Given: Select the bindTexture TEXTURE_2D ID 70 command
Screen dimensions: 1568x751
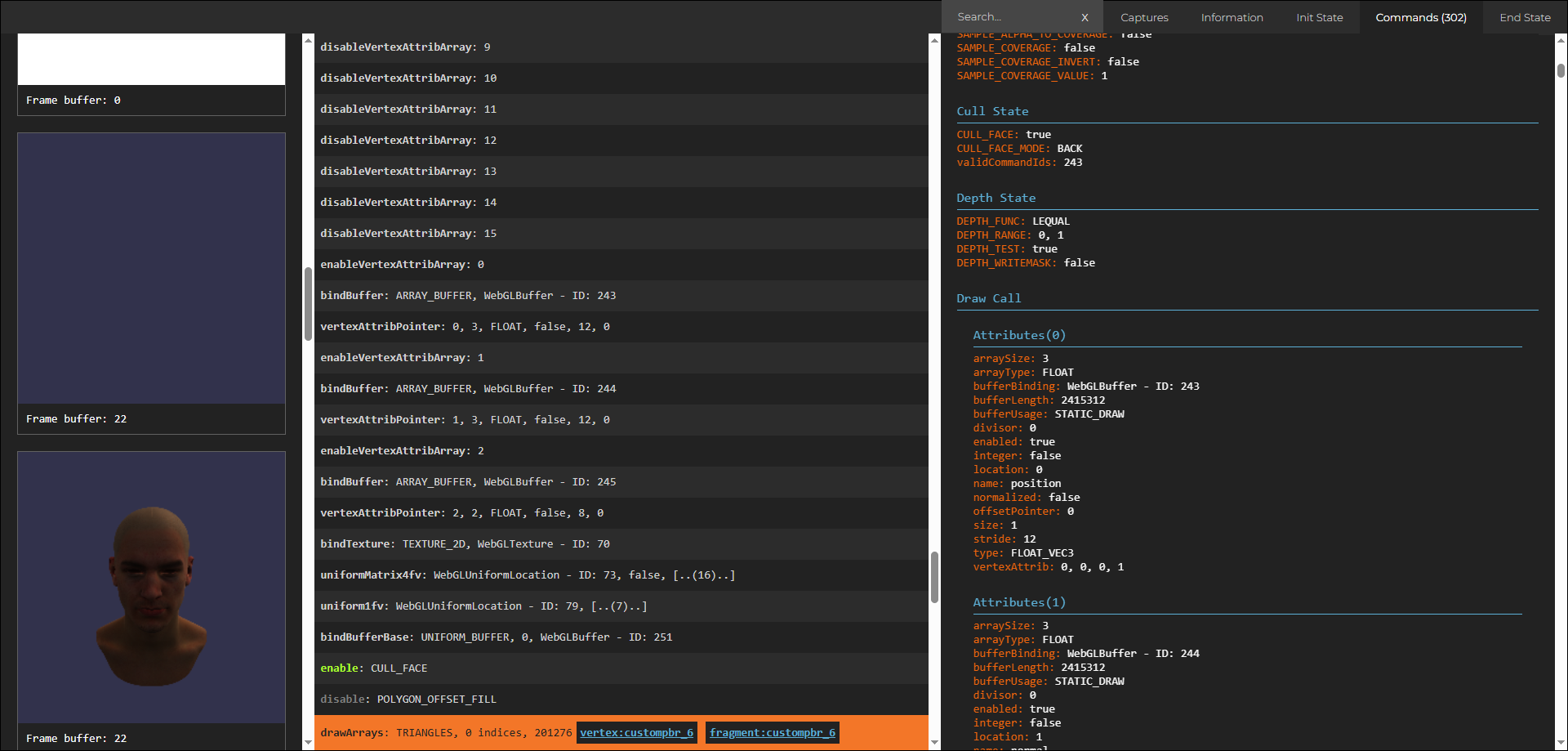Looking at the screenshot, I should click(621, 544).
